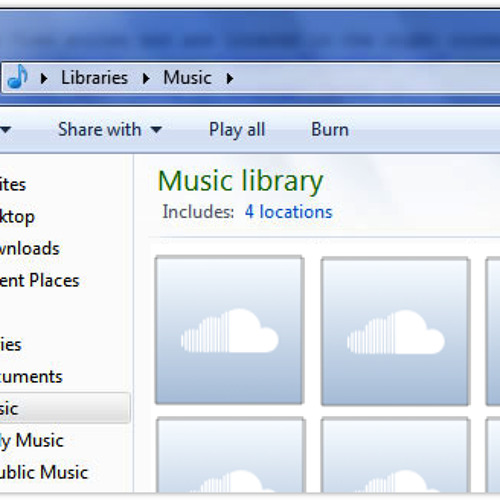
Task: Expand the arrow before Libraries in breadcrumb
Action: pos(44,79)
